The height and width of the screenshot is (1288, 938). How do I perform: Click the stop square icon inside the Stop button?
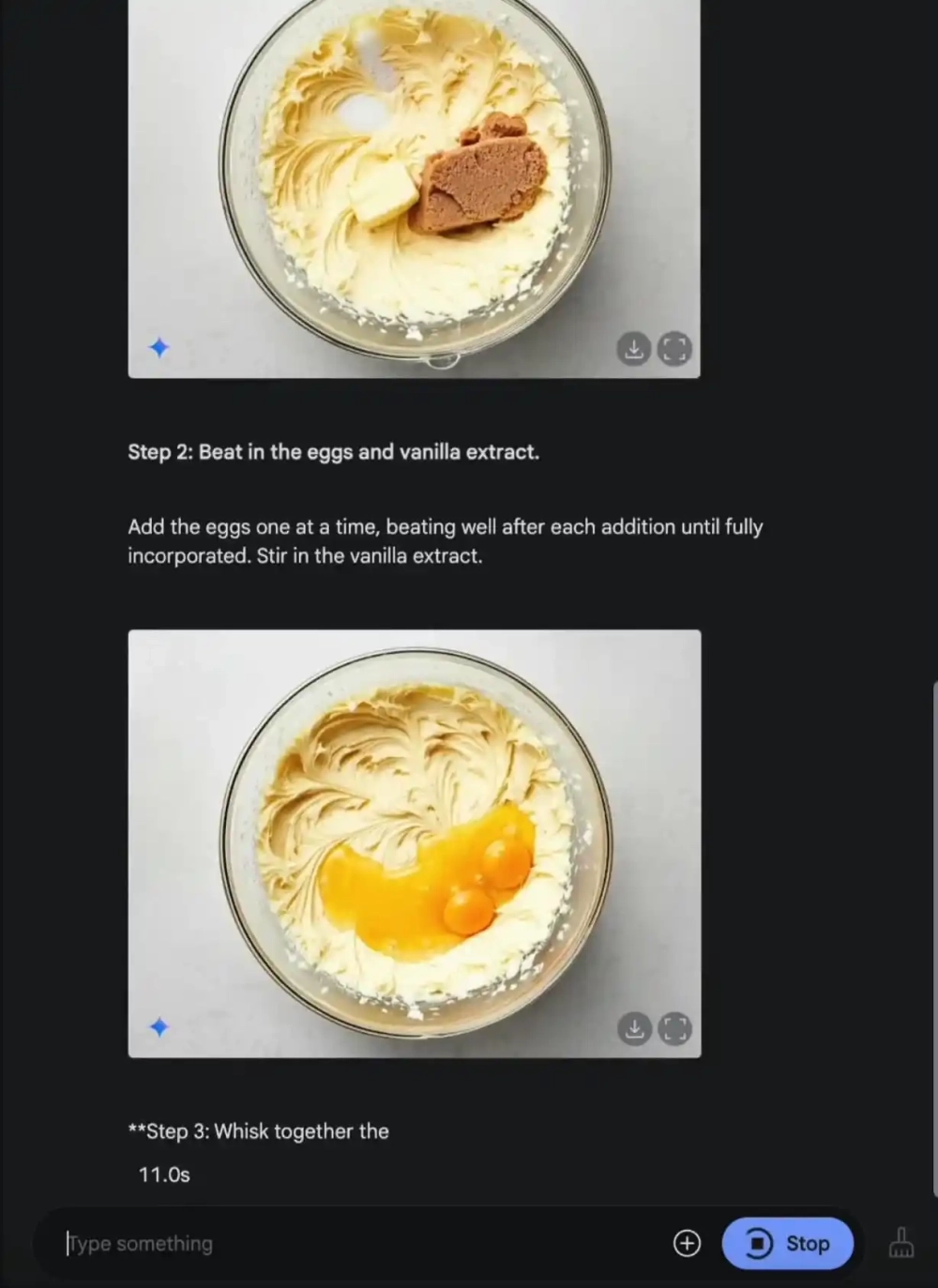759,1243
